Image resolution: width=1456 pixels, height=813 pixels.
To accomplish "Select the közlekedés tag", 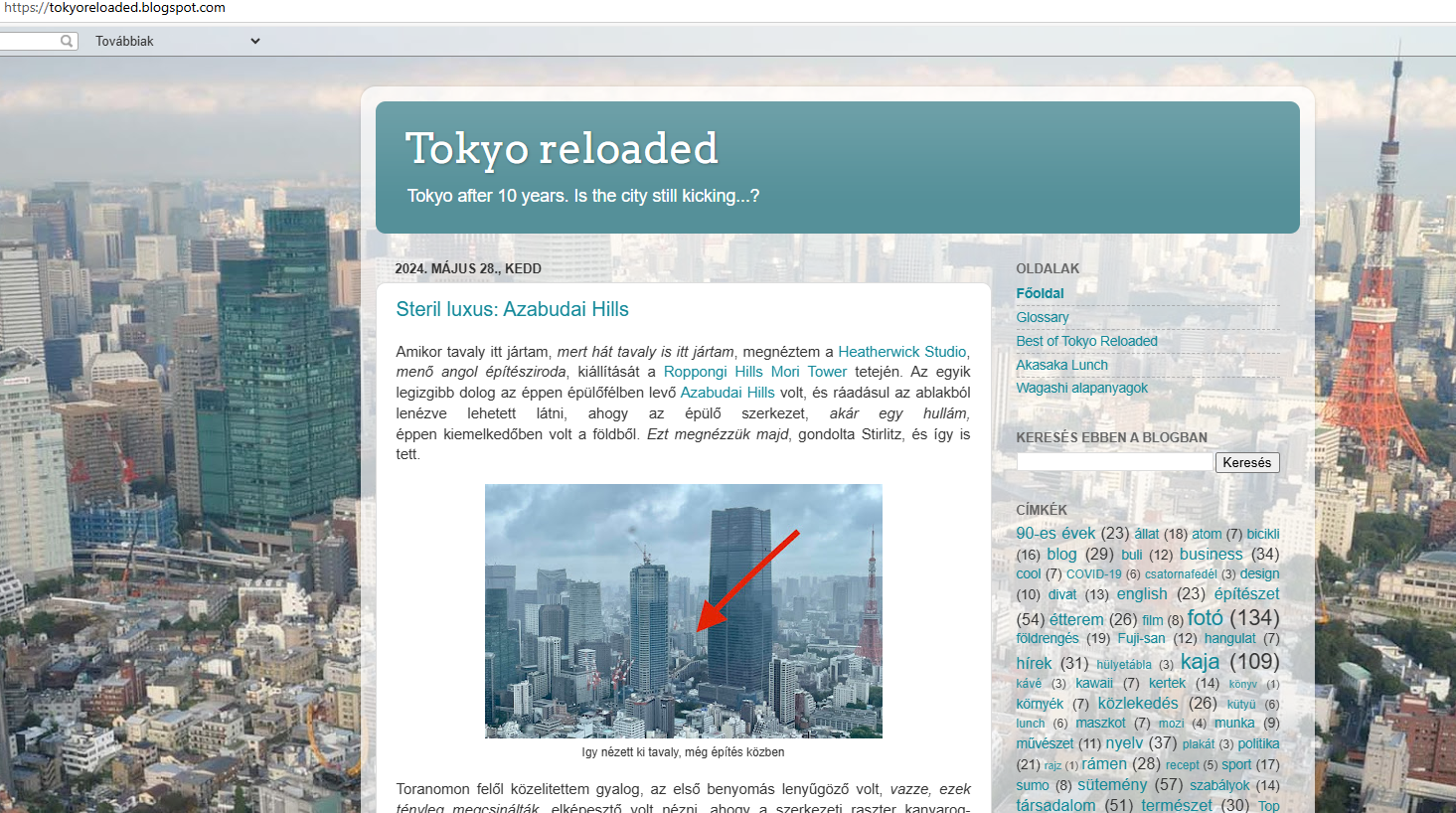I will 1137,703.
